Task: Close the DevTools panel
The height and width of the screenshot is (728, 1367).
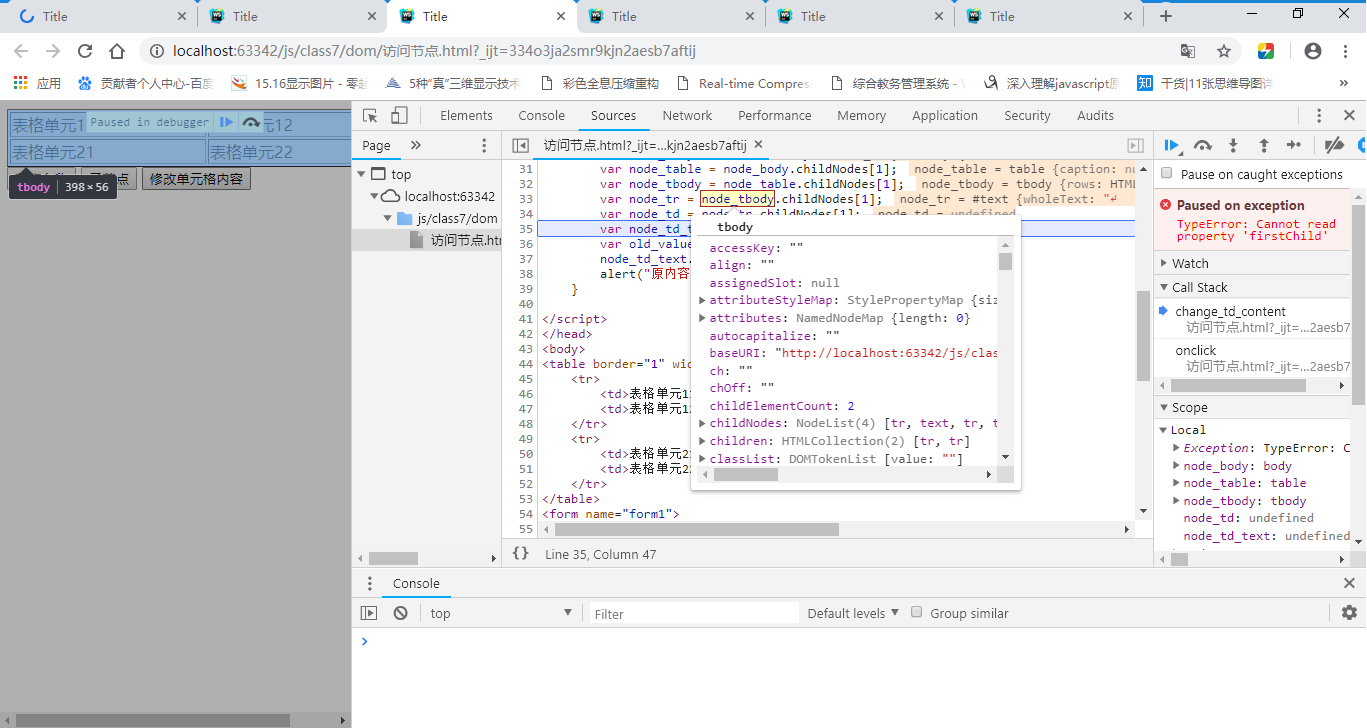Action: [1349, 116]
